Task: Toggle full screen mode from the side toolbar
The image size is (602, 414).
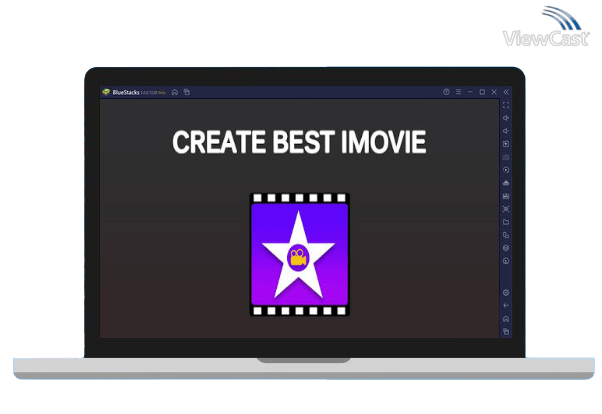Action: 506,105
